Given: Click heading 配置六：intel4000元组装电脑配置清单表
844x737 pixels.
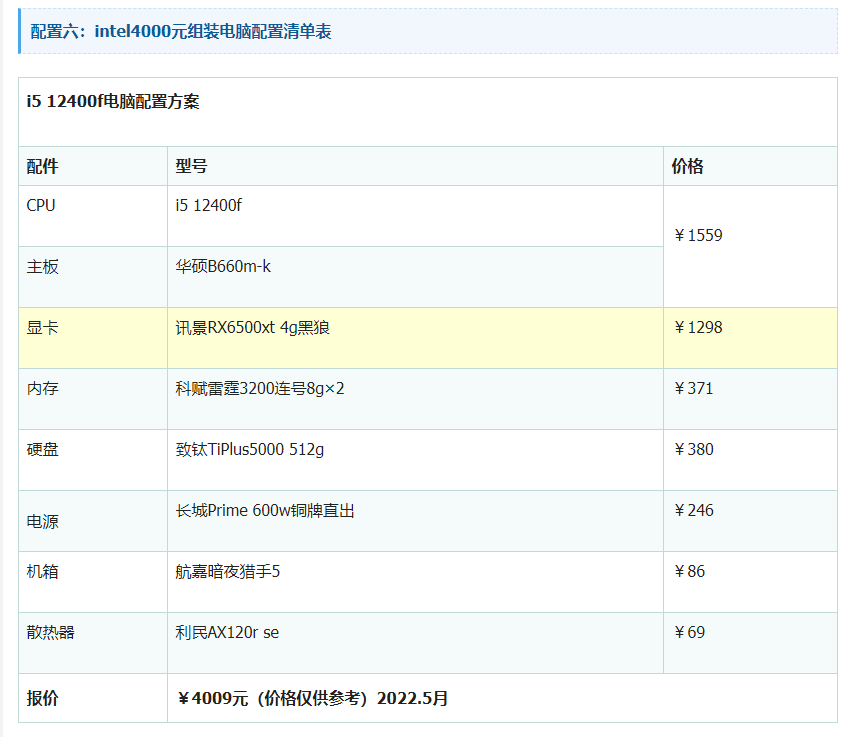Looking at the screenshot, I should 181,32.
